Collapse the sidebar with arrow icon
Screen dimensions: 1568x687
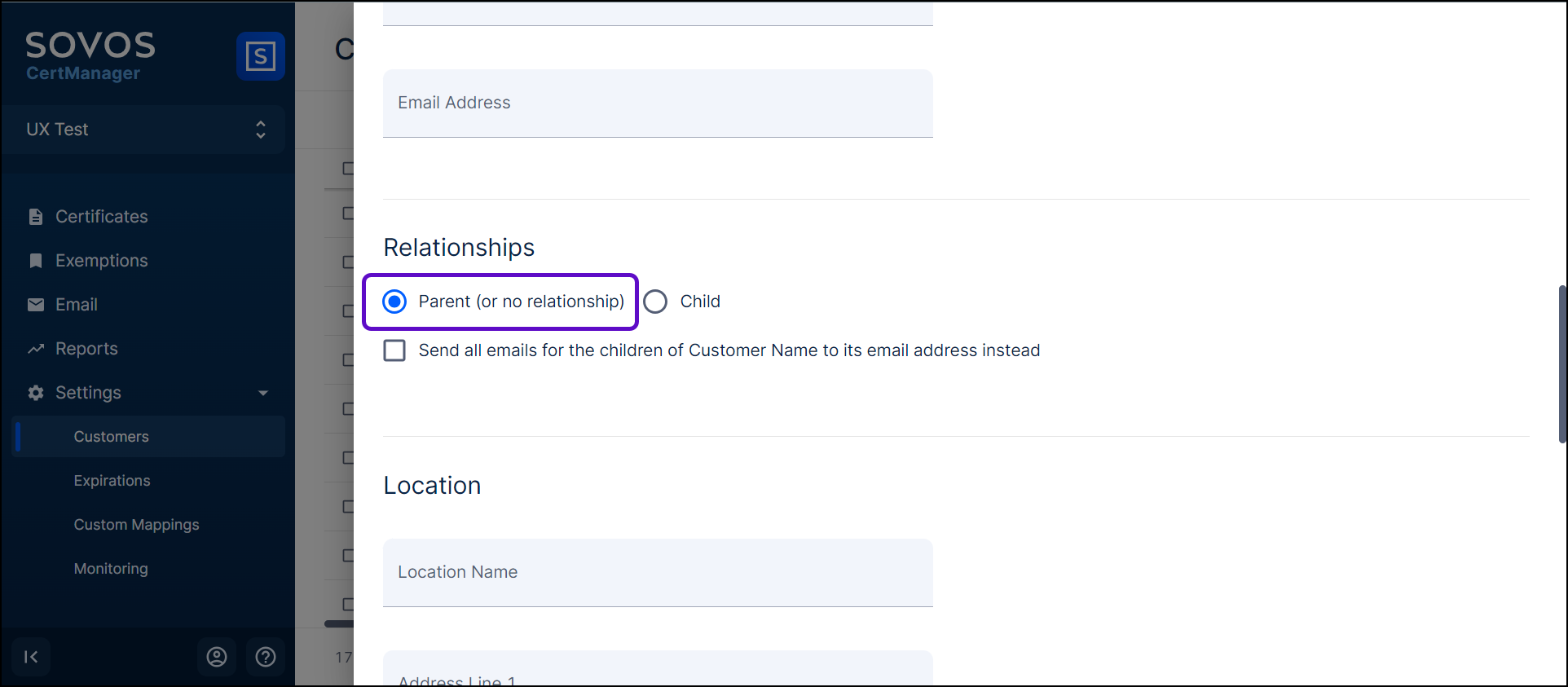31,657
